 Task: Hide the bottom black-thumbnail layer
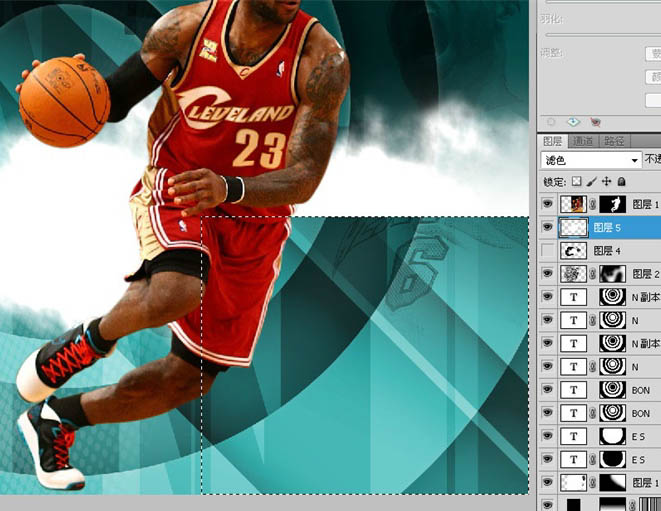(x=547, y=505)
